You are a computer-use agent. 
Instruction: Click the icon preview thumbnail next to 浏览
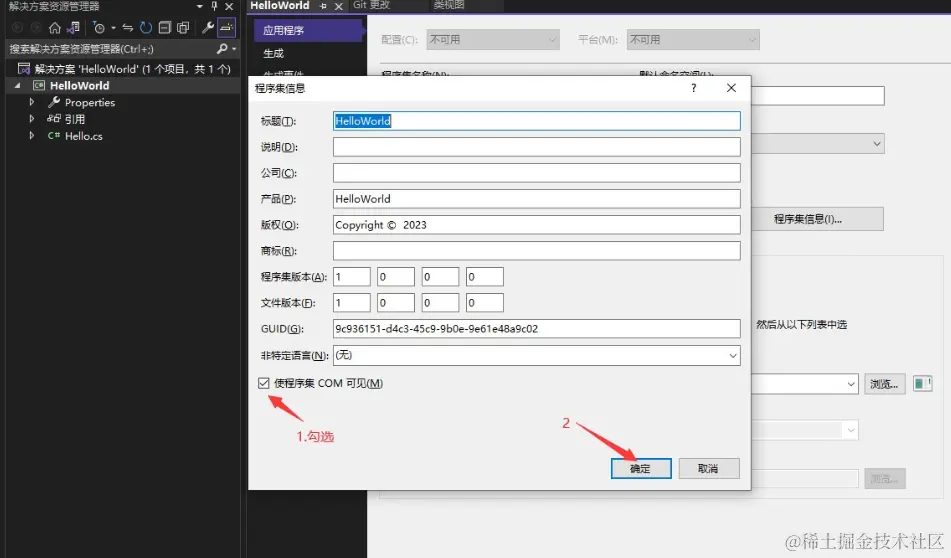[x=922, y=384]
